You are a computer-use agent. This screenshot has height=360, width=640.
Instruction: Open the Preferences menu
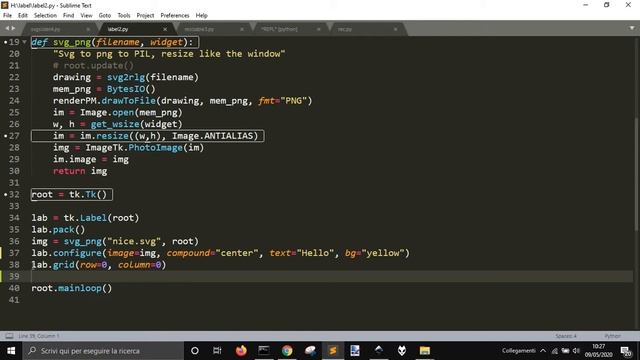point(175,16)
